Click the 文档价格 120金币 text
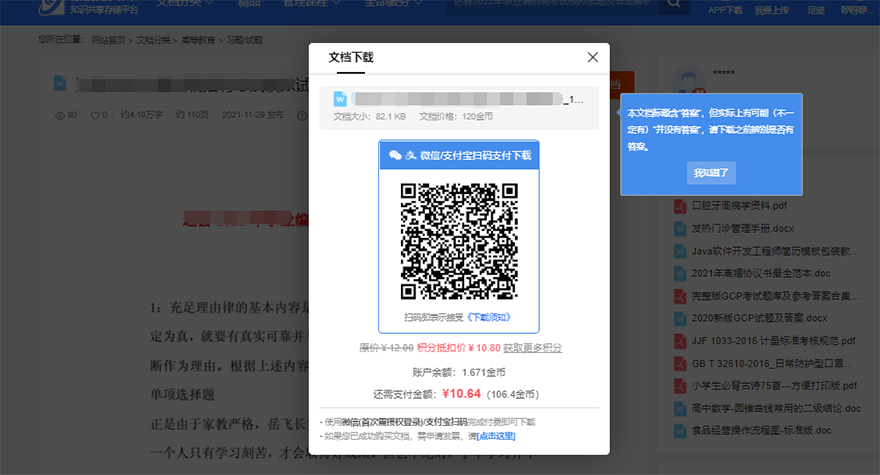Screen dimensions: 880x475 coord(456,116)
